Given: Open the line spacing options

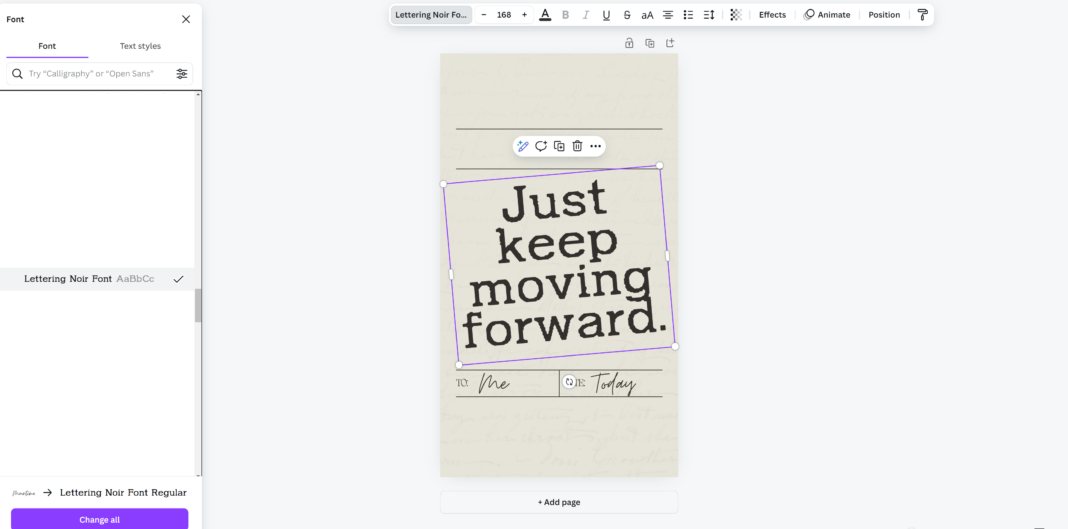Looking at the screenshot, I should (709, 15).
